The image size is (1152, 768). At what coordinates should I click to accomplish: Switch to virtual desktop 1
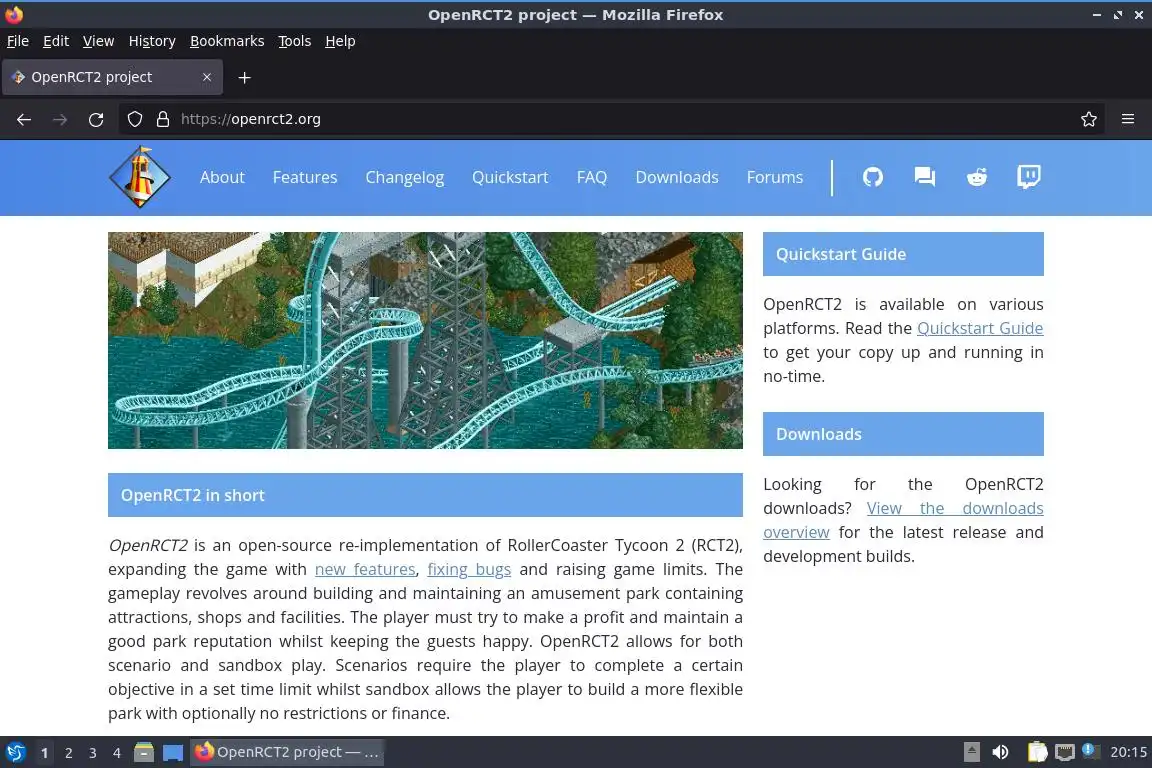[x=44, y=753]
